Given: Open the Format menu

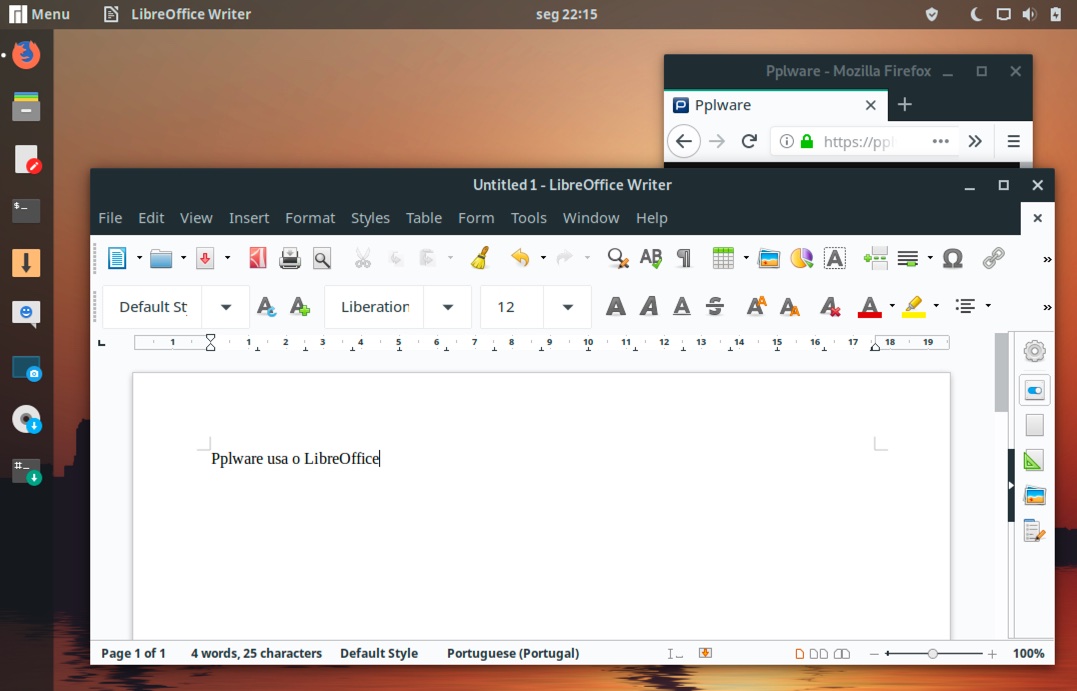Looking at the screenshot, I should pyautogui.click(x=310, y=217).
